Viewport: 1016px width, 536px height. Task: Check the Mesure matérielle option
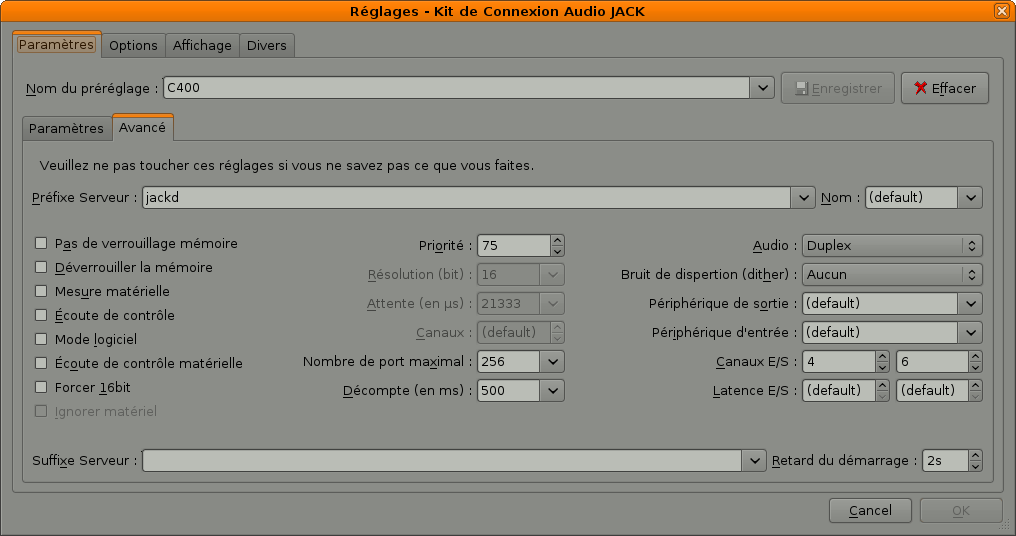click(41, 291)
